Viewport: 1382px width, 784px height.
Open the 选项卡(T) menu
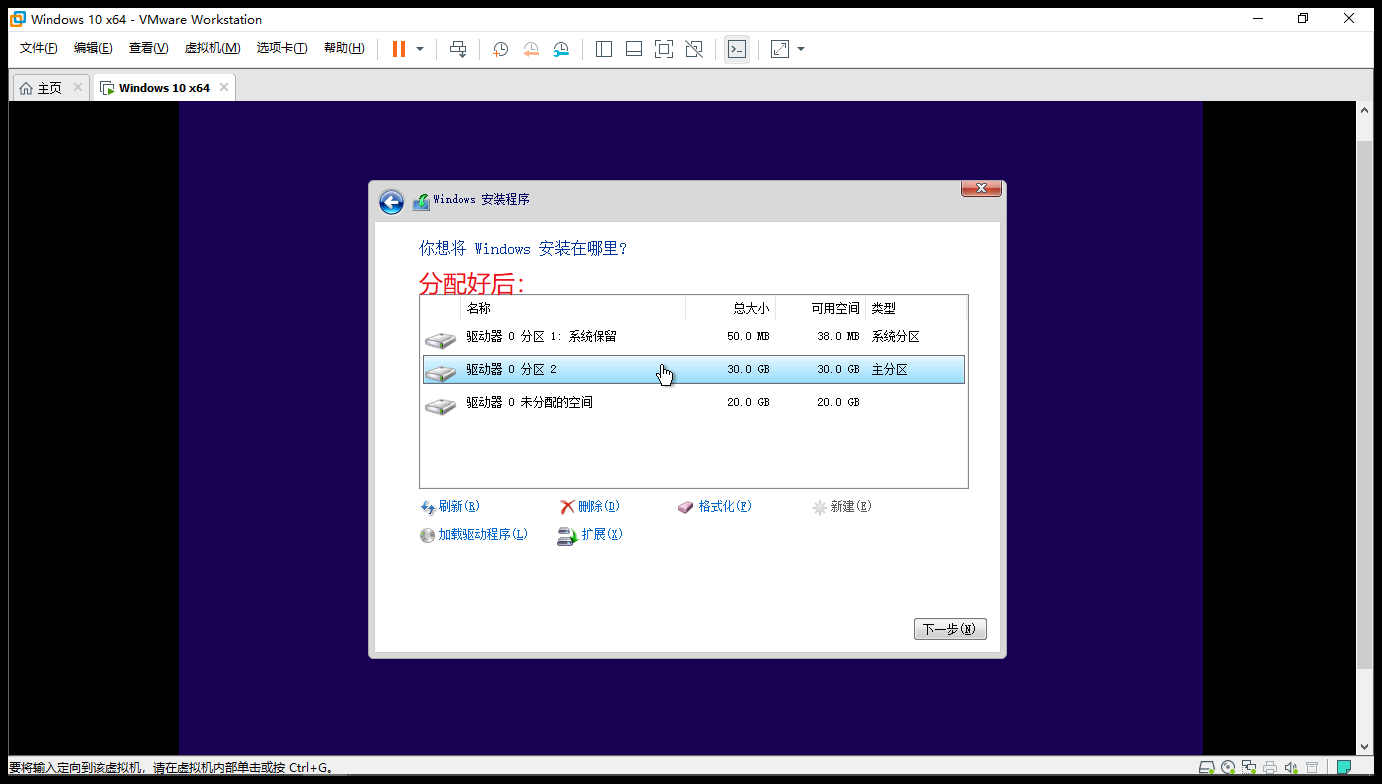click(282, 48)
